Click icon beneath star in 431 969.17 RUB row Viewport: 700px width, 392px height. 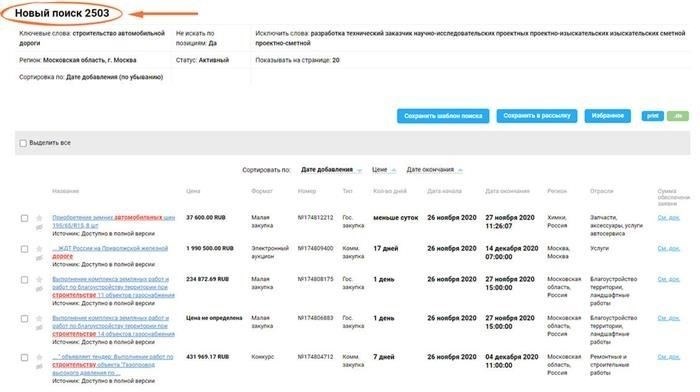tap(39, 367)
